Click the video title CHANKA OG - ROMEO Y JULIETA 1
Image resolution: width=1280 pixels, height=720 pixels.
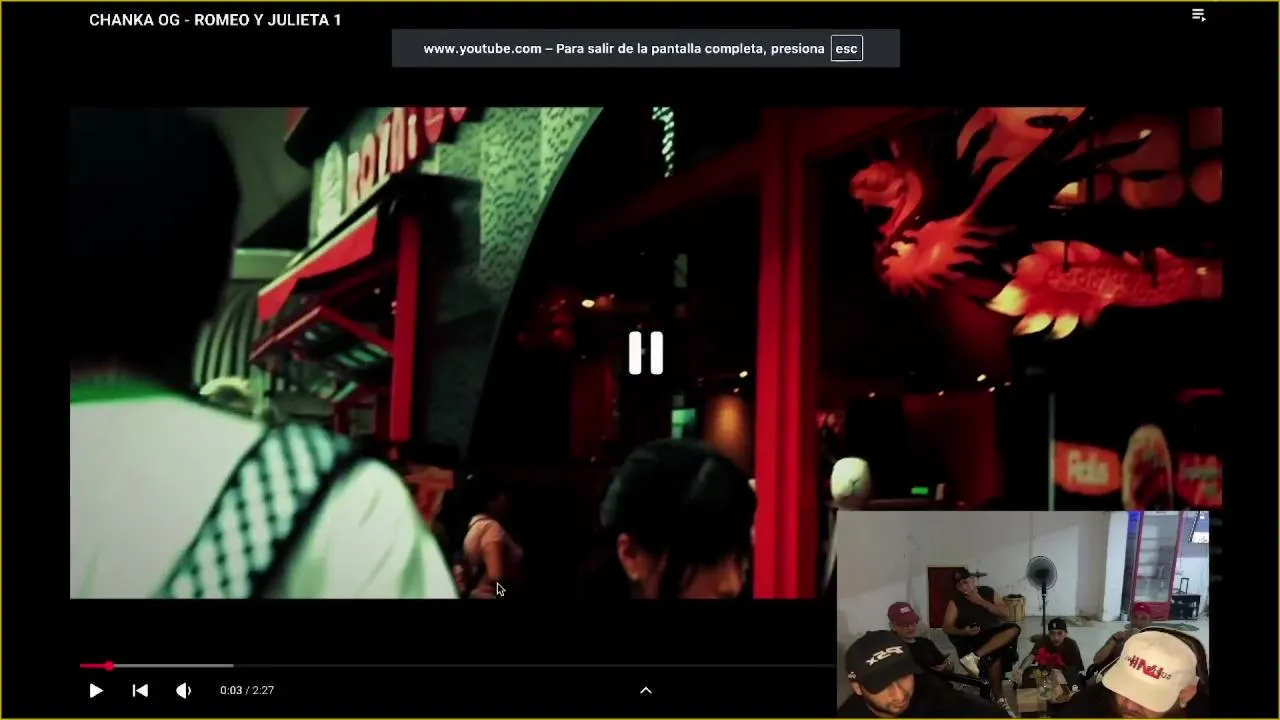coord(215,20)
